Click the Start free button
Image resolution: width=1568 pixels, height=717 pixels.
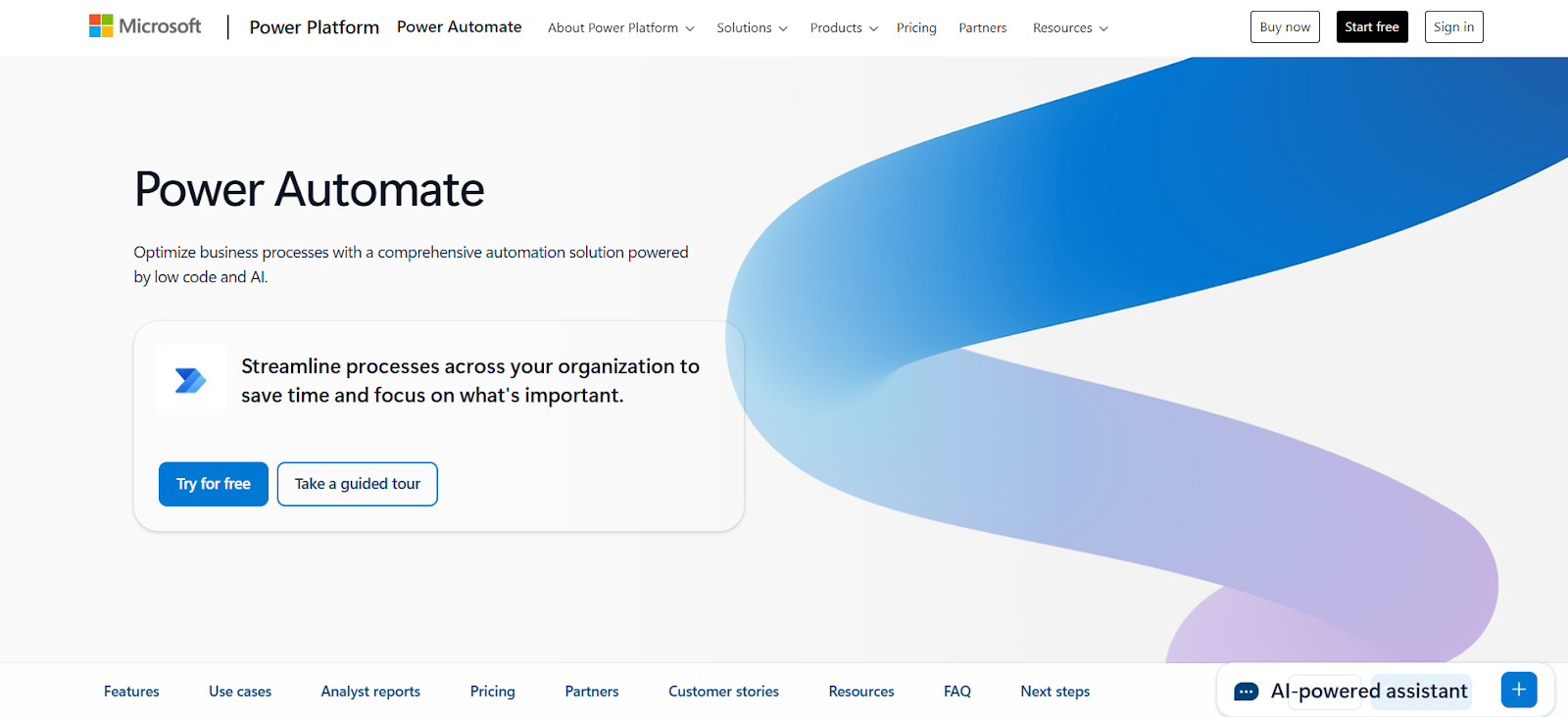1372,26
